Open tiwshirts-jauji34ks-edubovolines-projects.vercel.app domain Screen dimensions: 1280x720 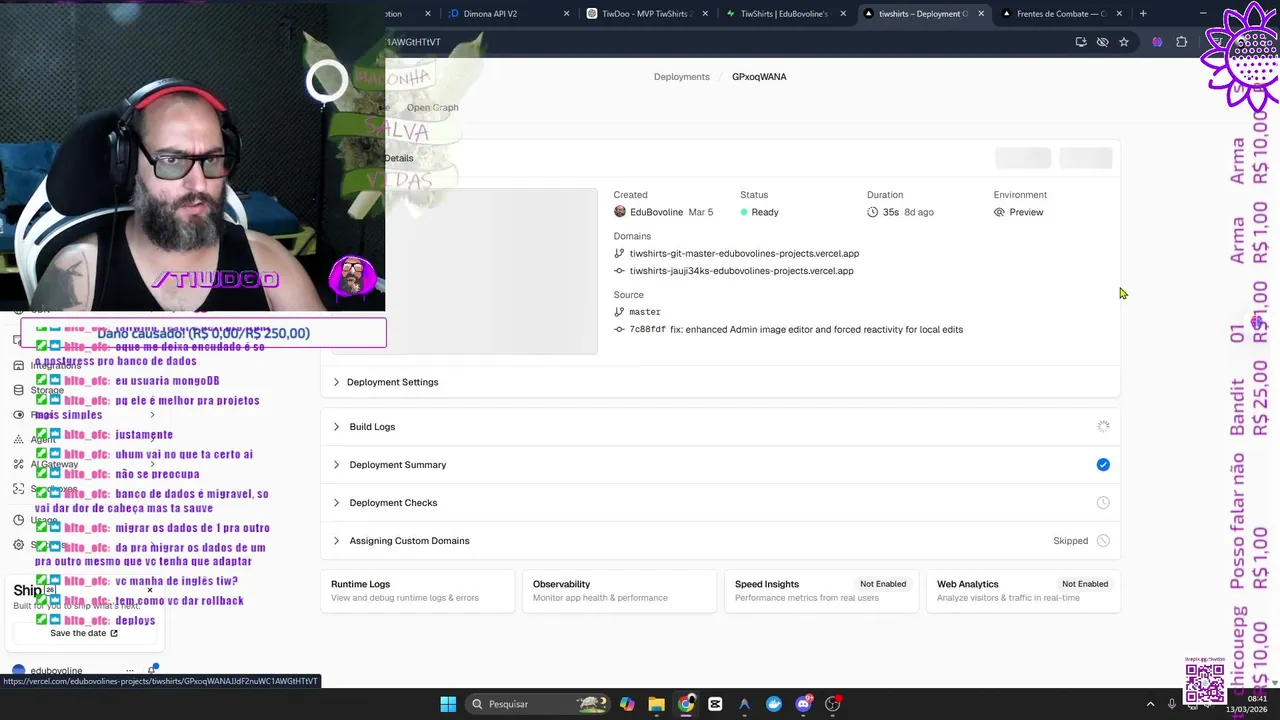[741, 271]
